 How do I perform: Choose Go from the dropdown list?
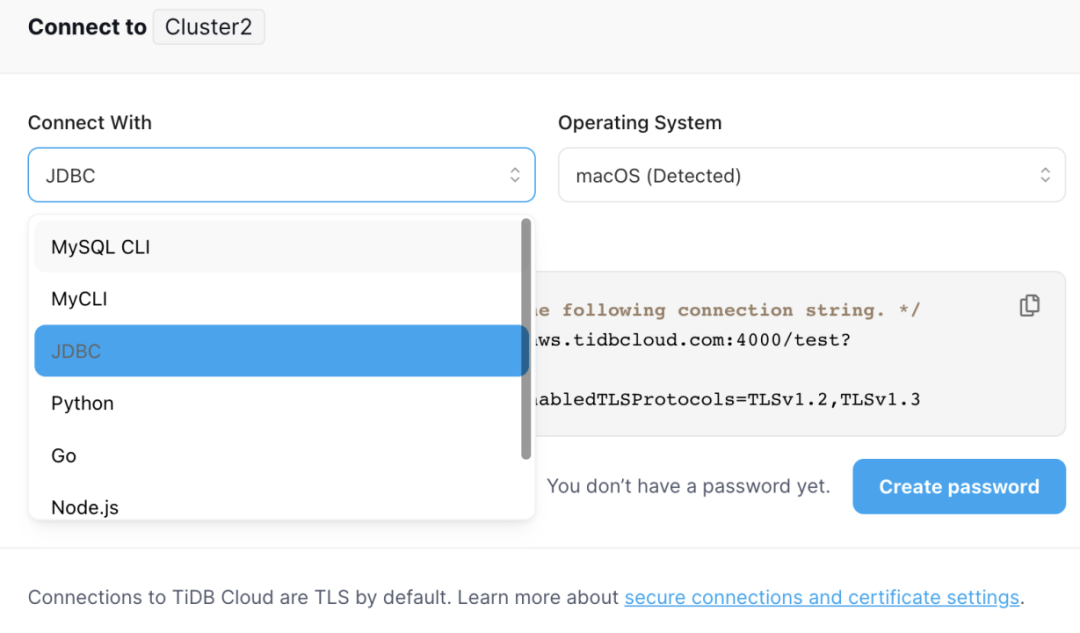[x=64, y=455]
